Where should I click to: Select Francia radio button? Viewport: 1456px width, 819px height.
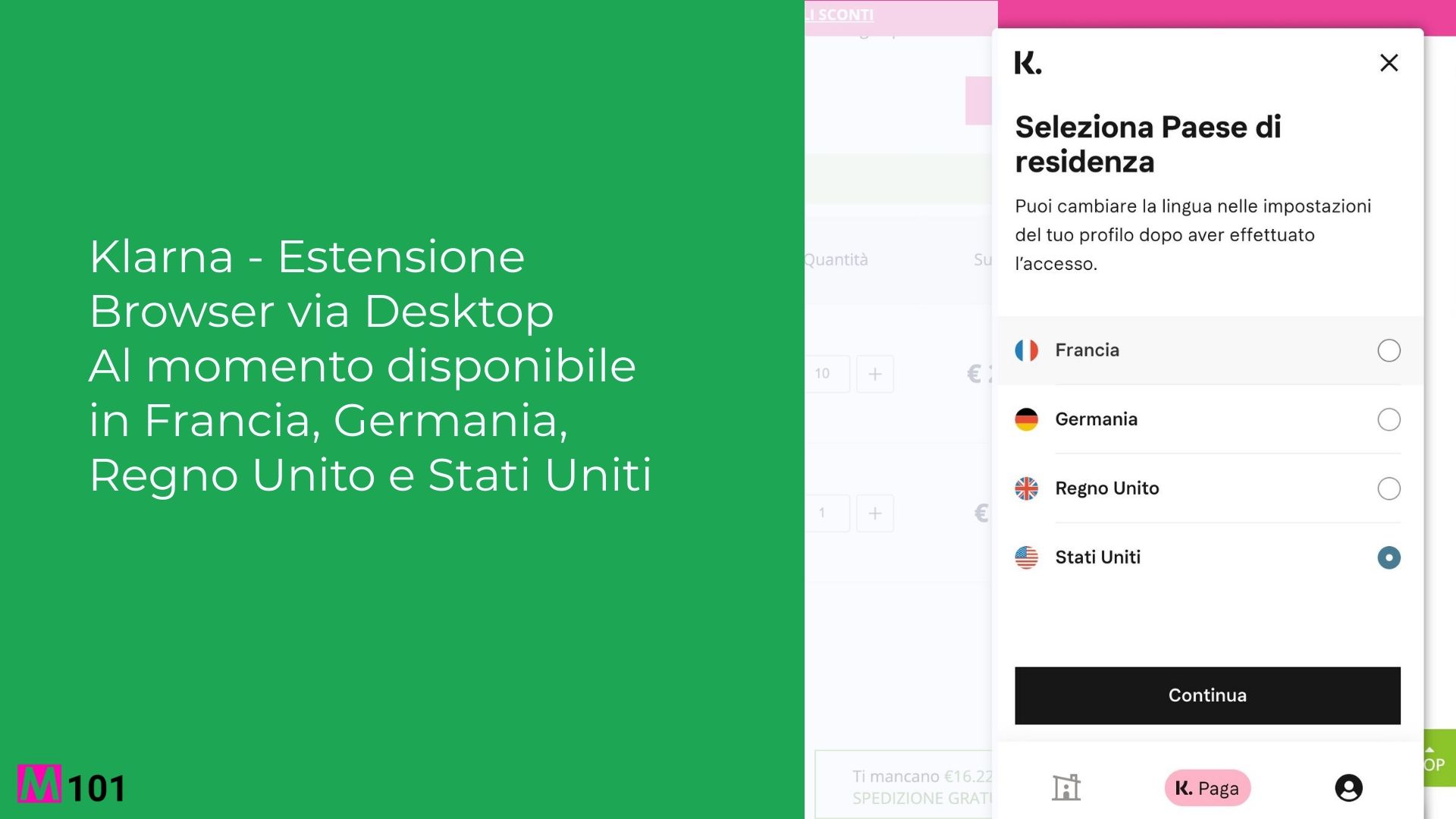tap(1389, 350)
